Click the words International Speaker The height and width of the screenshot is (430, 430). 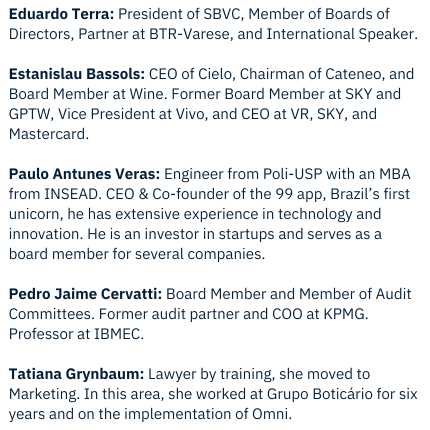pos(340,34)
